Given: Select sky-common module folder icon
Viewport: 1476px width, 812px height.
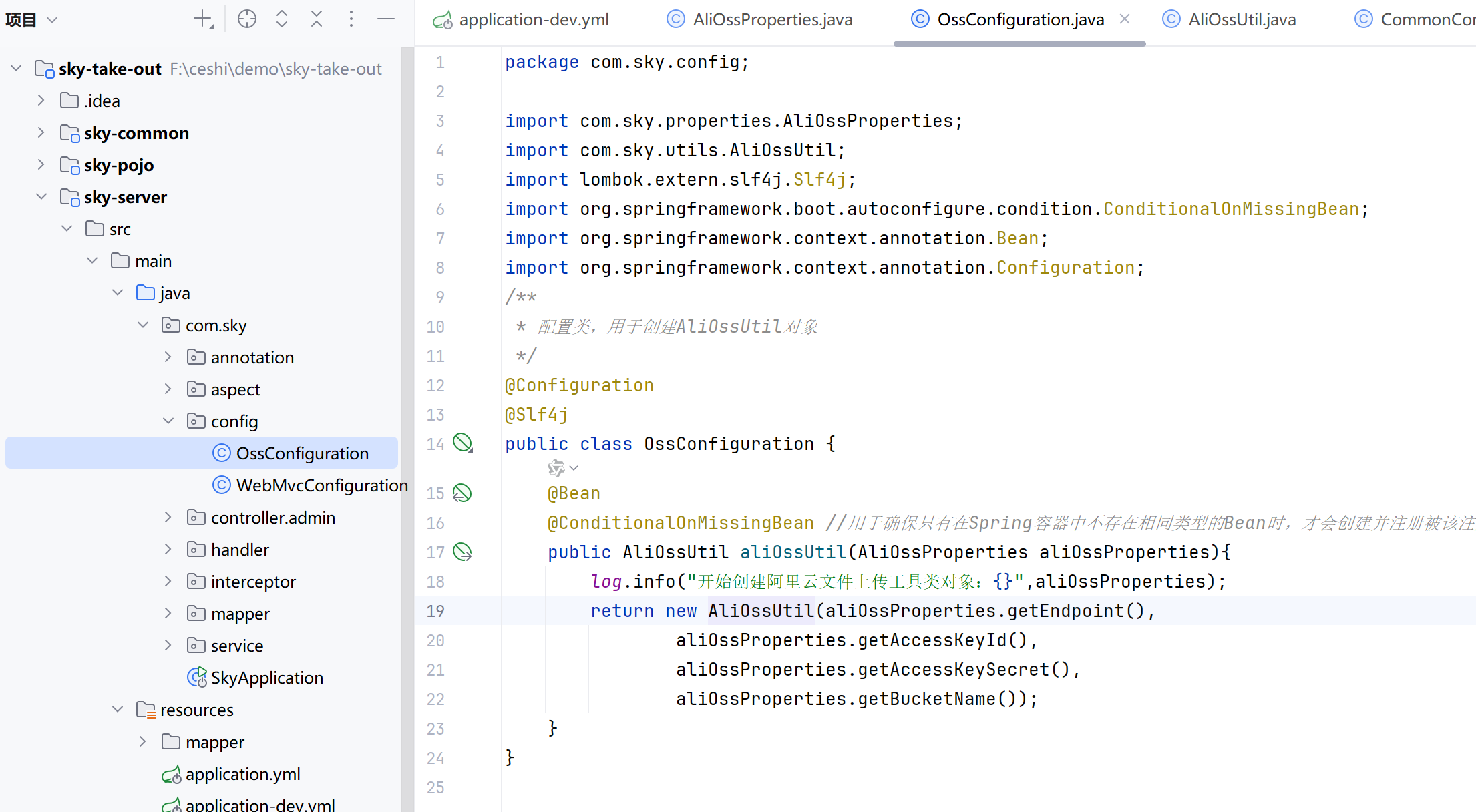Looking at the screenshot, I should [70, 133].
